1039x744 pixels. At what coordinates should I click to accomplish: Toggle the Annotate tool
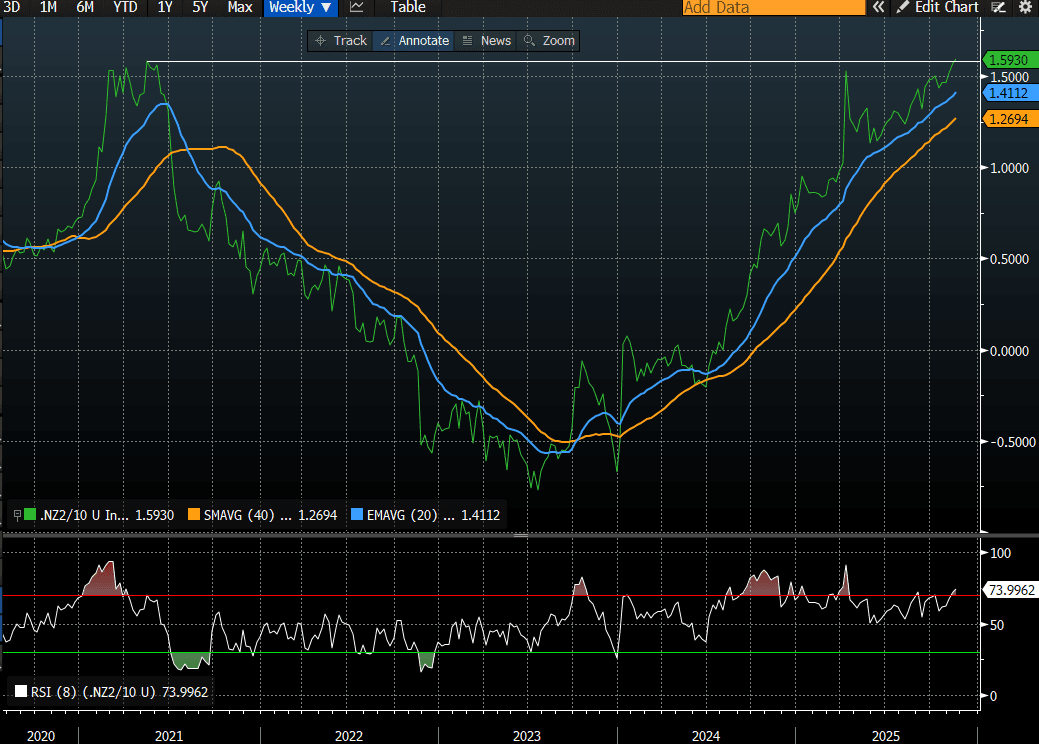tap(414, 41)
